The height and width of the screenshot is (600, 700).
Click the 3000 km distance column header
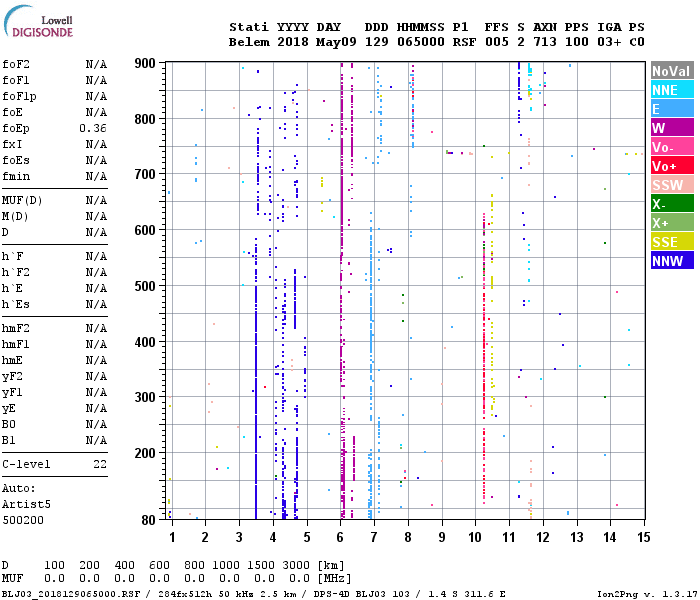tap(296, 565)
